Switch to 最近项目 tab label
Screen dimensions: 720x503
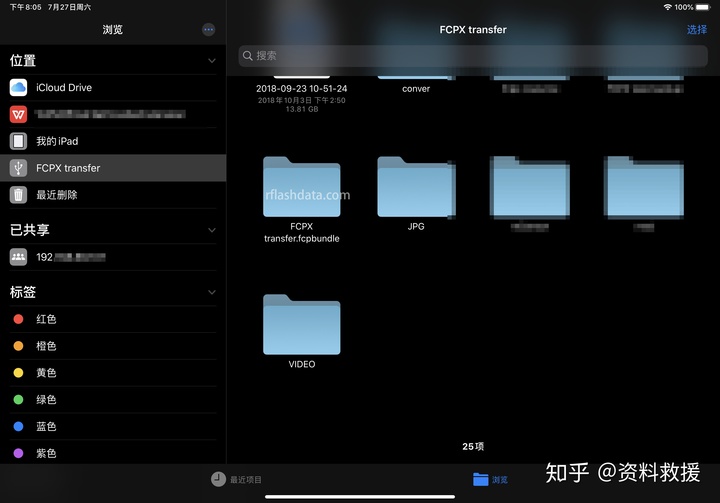[246, 480]
